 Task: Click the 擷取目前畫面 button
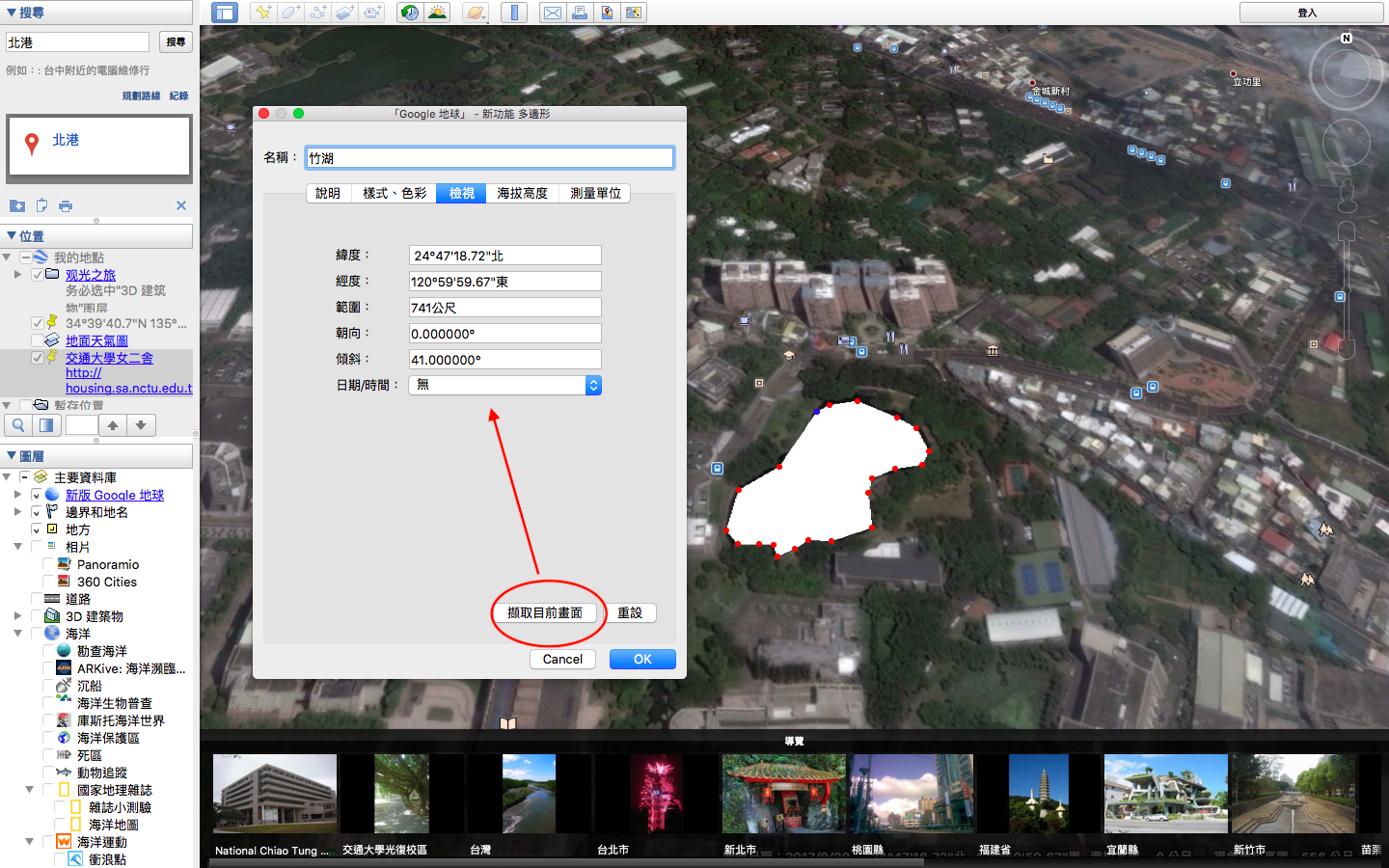(545, 613)
